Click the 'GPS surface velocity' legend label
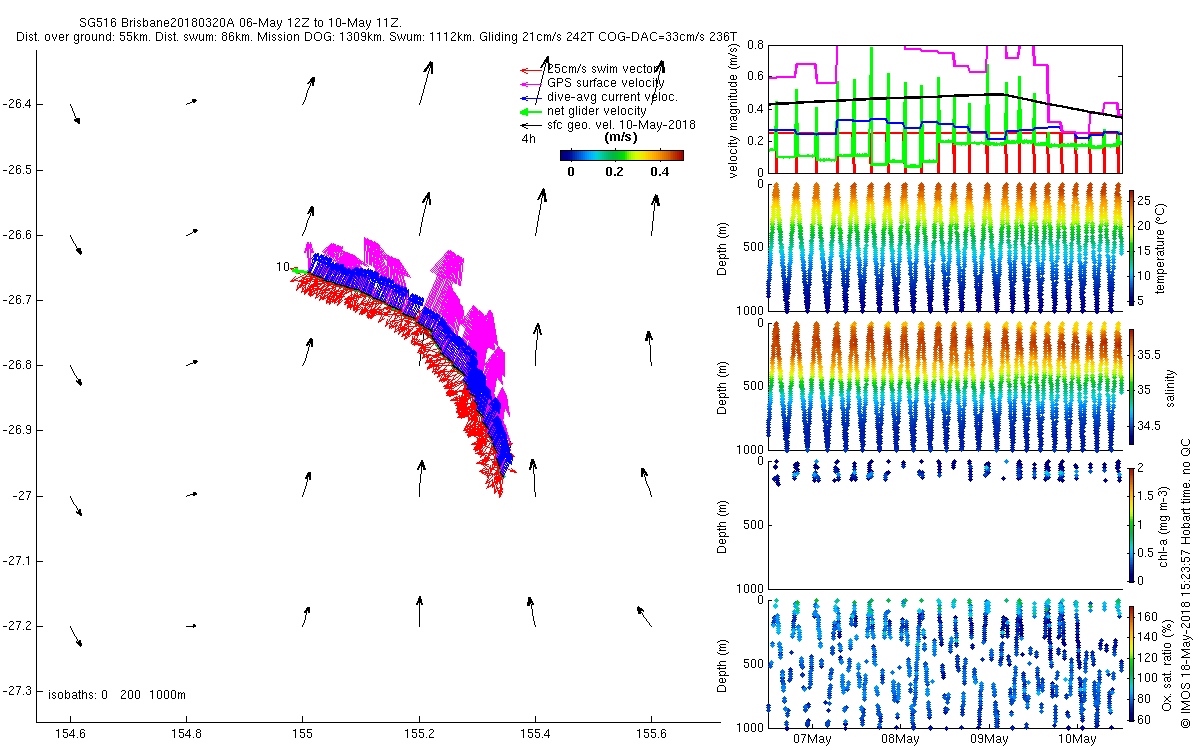The height and width of the screenshot is (750, 1200). 606,82
